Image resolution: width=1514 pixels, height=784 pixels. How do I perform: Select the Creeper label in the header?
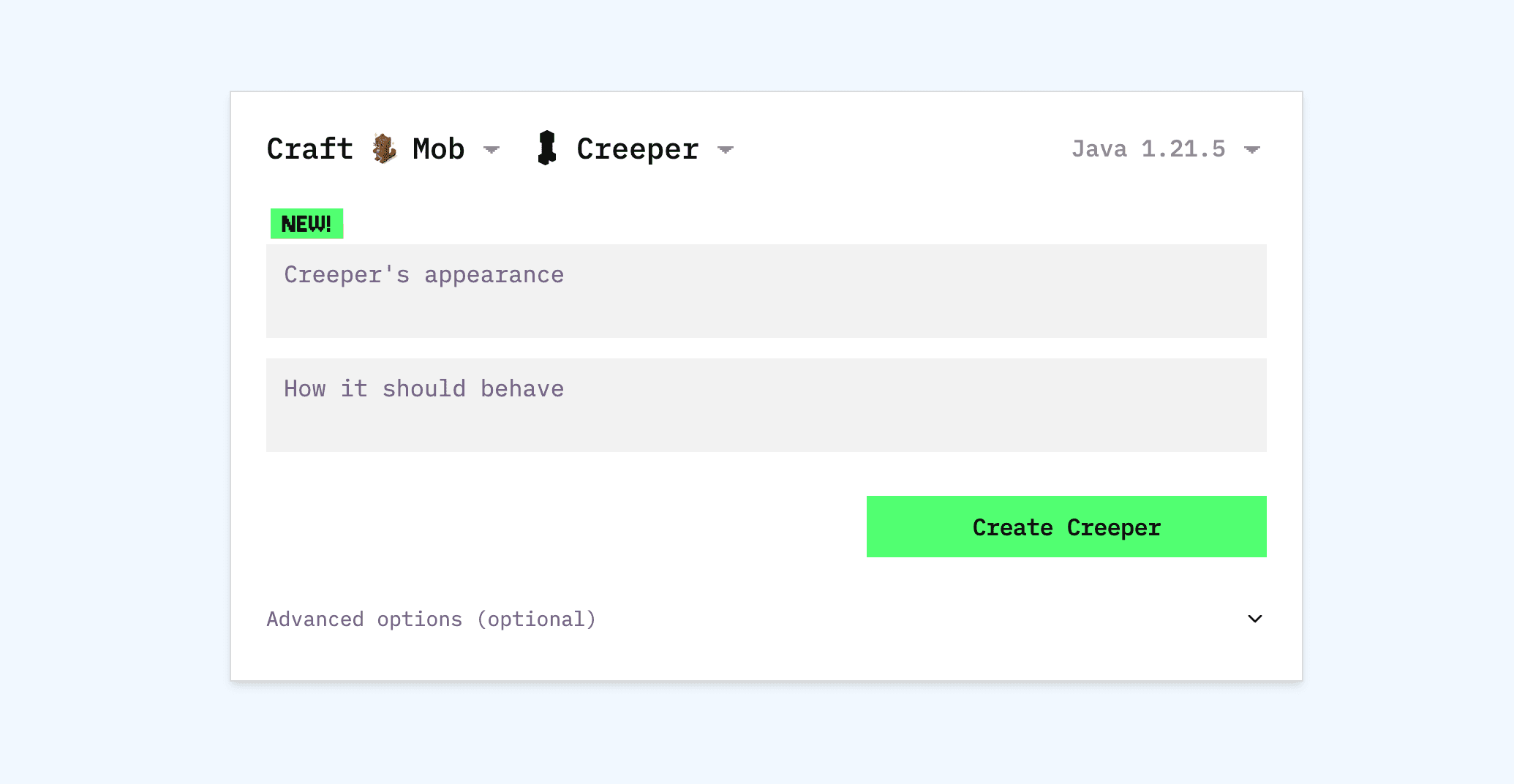[636, 148]
